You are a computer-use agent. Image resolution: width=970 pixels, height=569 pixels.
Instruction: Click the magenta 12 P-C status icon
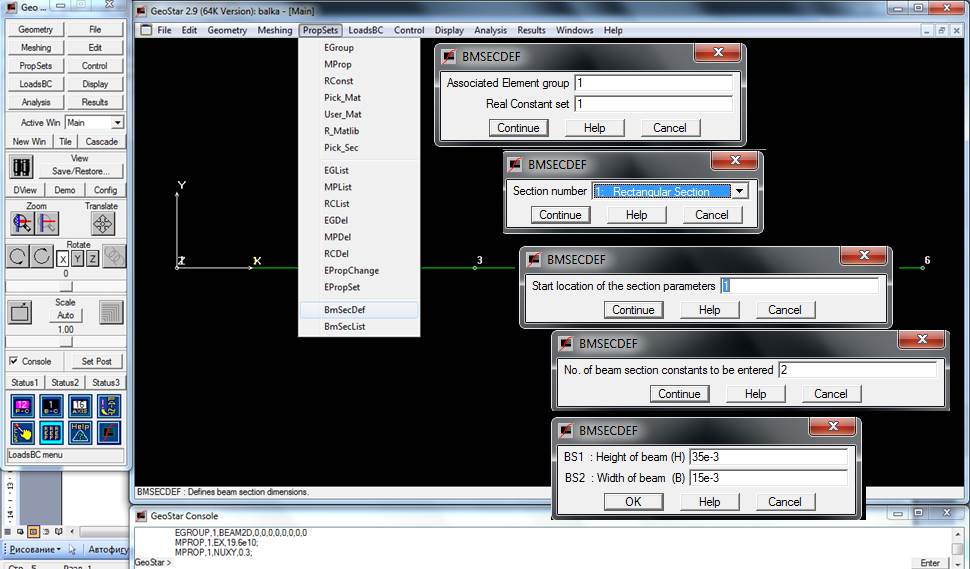tap(22, 406)
